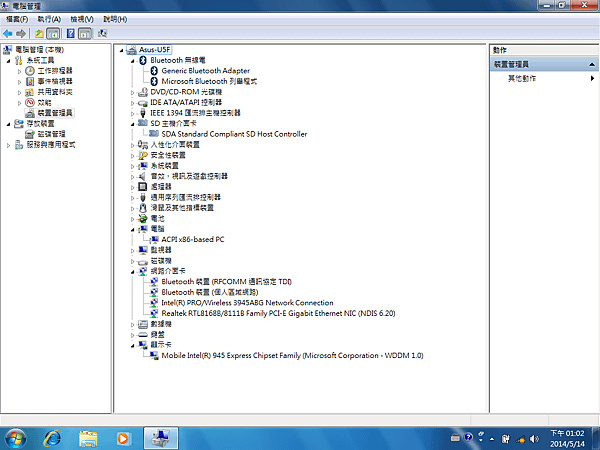Viewport: 600px width, 450px height.
Task: Select the 鍵盤 category row
Action: pyautogui.click(x=157, y=334)
